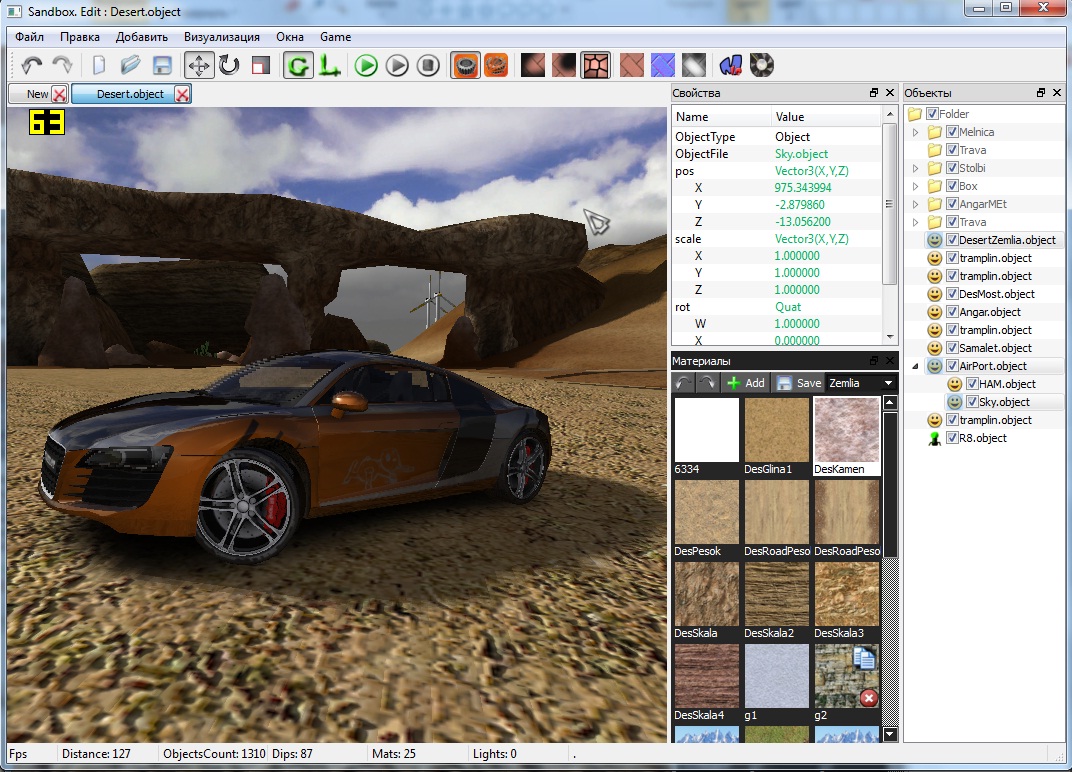
Task: Collapse the AirPort.object tree node
Action: click(x=915, y=366)
